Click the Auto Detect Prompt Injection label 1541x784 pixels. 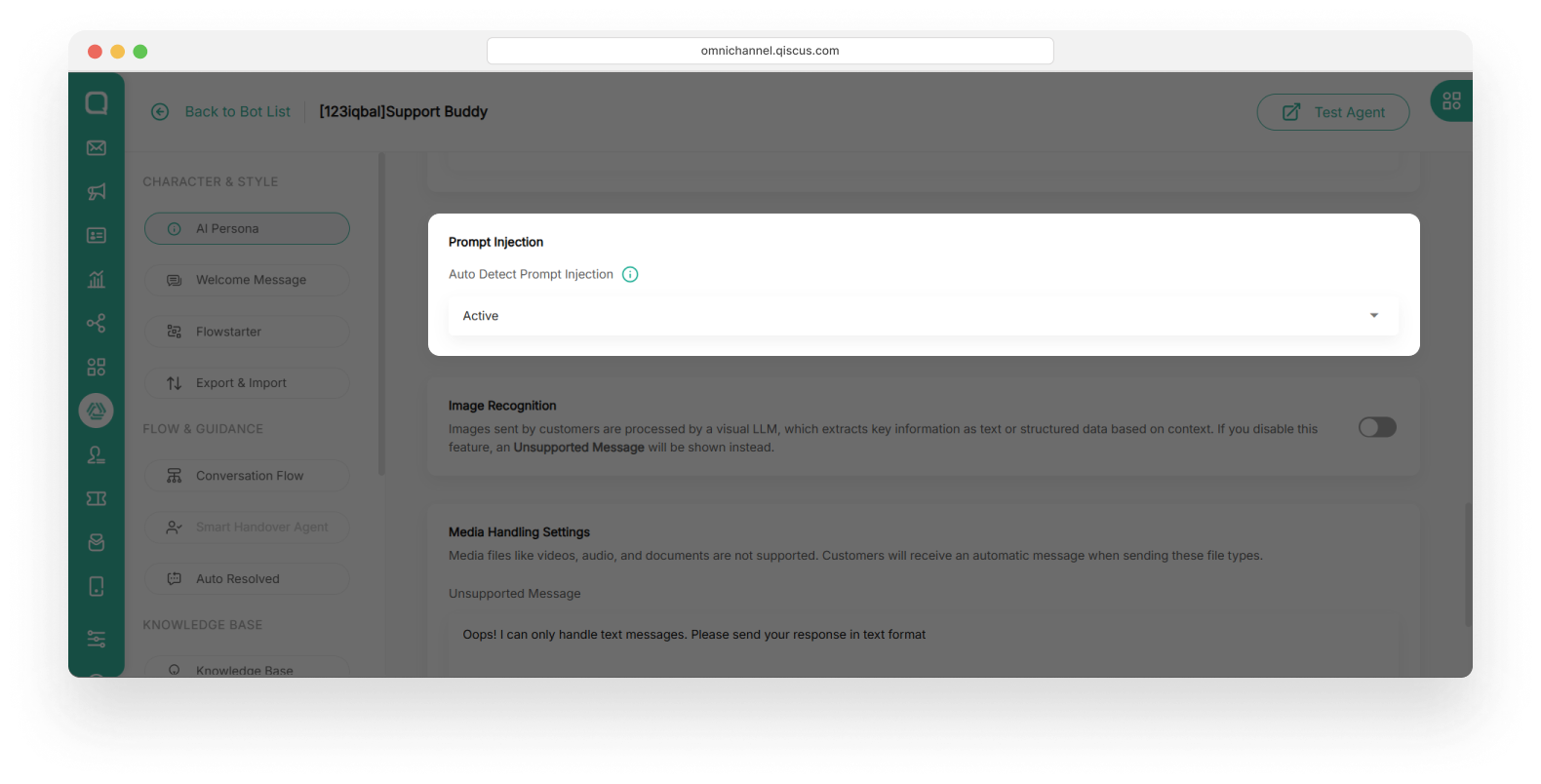pyautogui.click(x=531, y=275)
